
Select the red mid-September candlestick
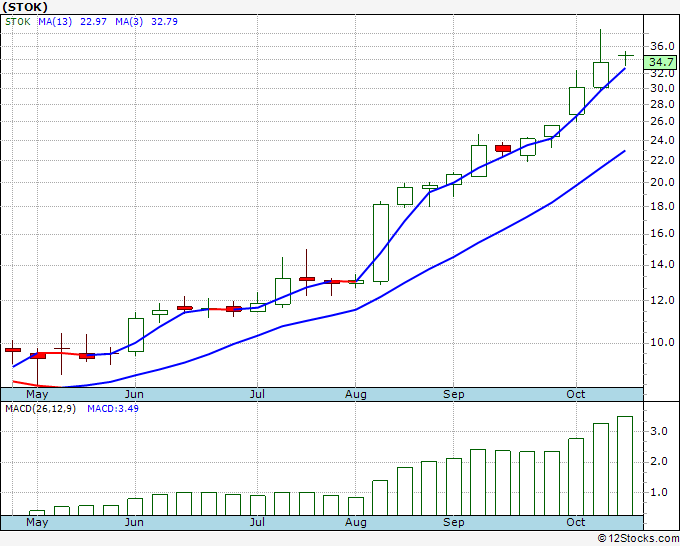tap(503, 148)
